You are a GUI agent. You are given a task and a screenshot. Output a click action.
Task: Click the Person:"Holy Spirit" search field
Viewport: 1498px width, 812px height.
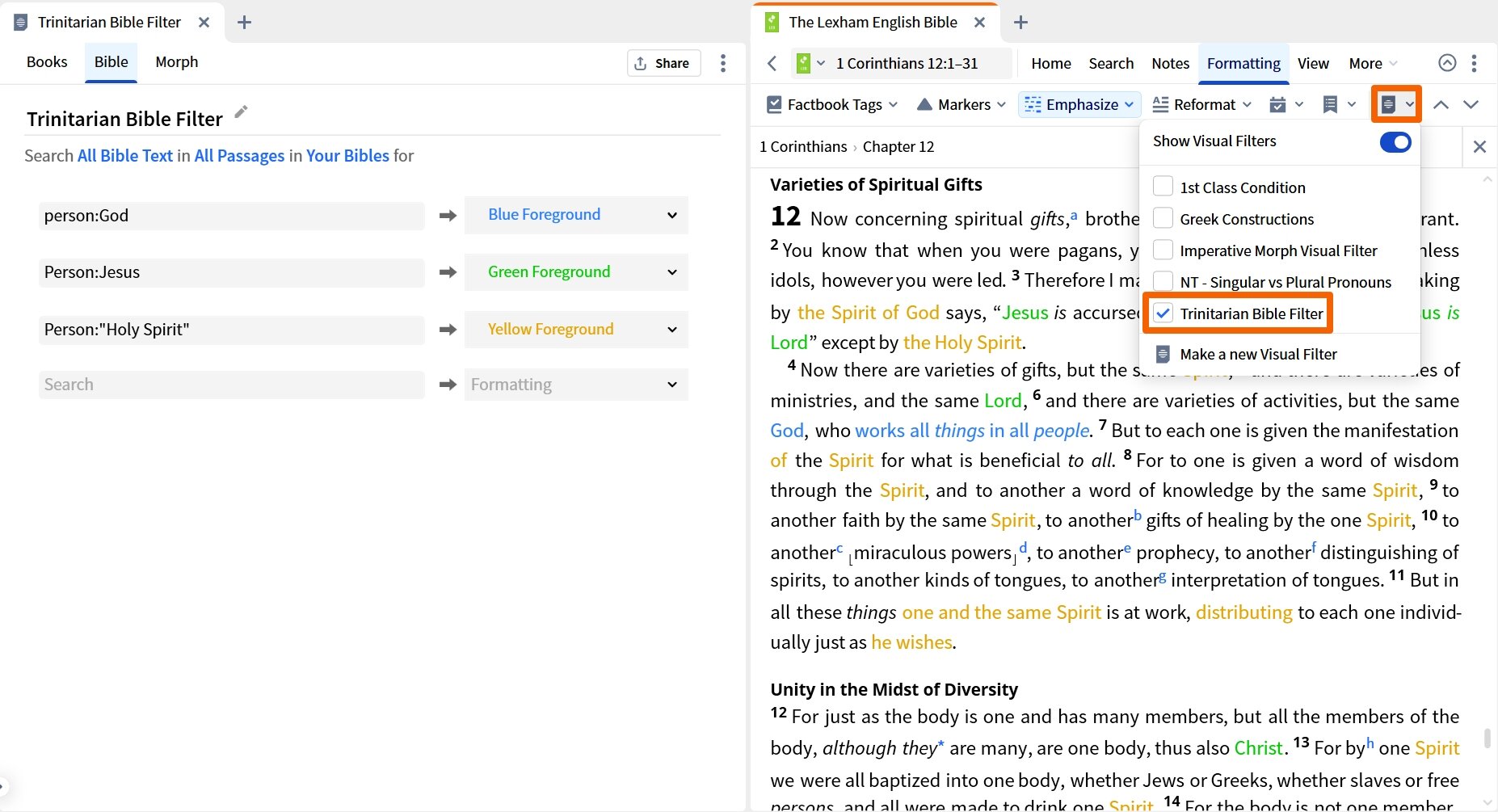point(232,330)
